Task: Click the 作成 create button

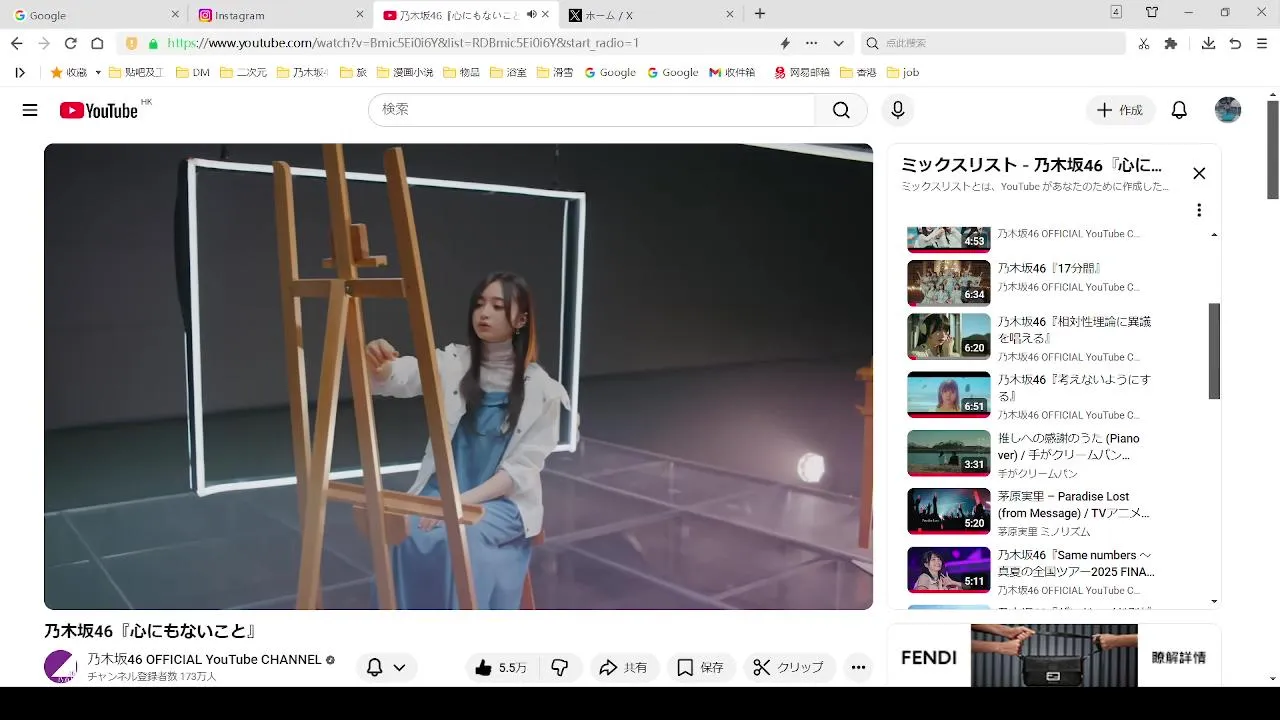Action: pos(1120,110)
